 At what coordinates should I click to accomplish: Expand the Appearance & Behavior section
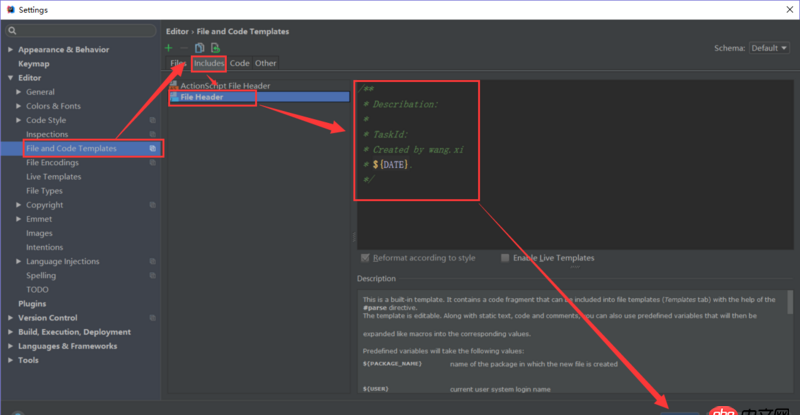click(x=10, y=49)
